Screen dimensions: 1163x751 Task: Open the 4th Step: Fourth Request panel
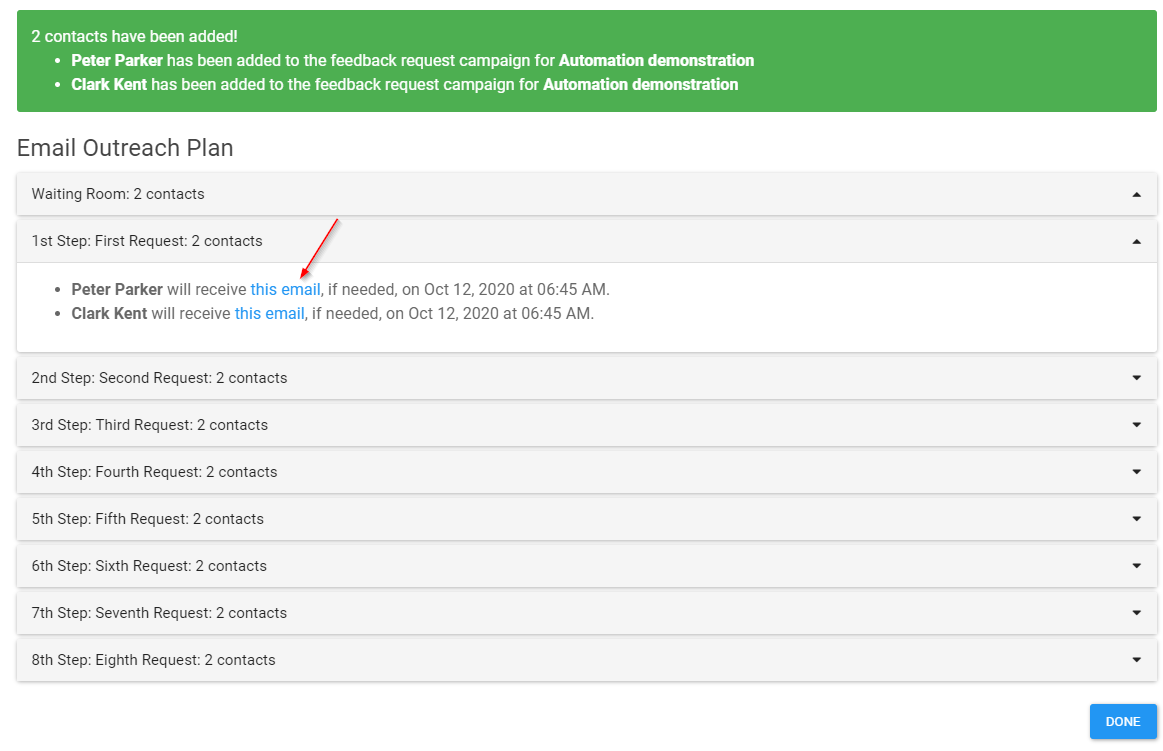point(587,472)
